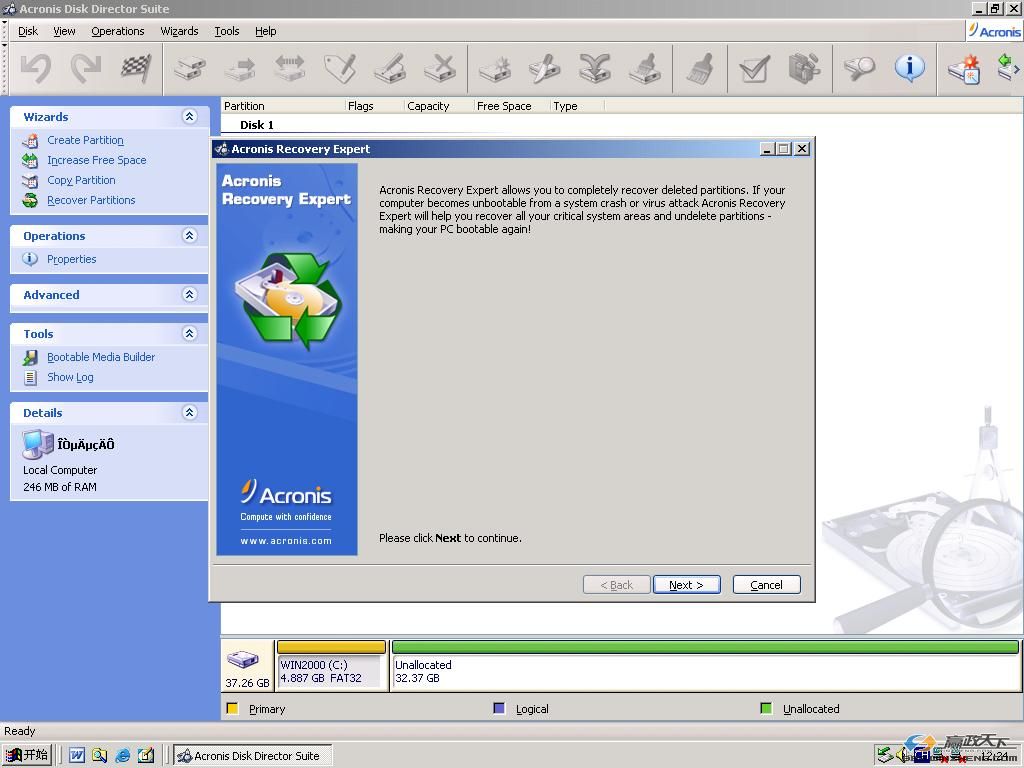Screen dimensions: 1024x768
Task: Click the Create Partition sidebar icon
Action: tap(30, 140)
